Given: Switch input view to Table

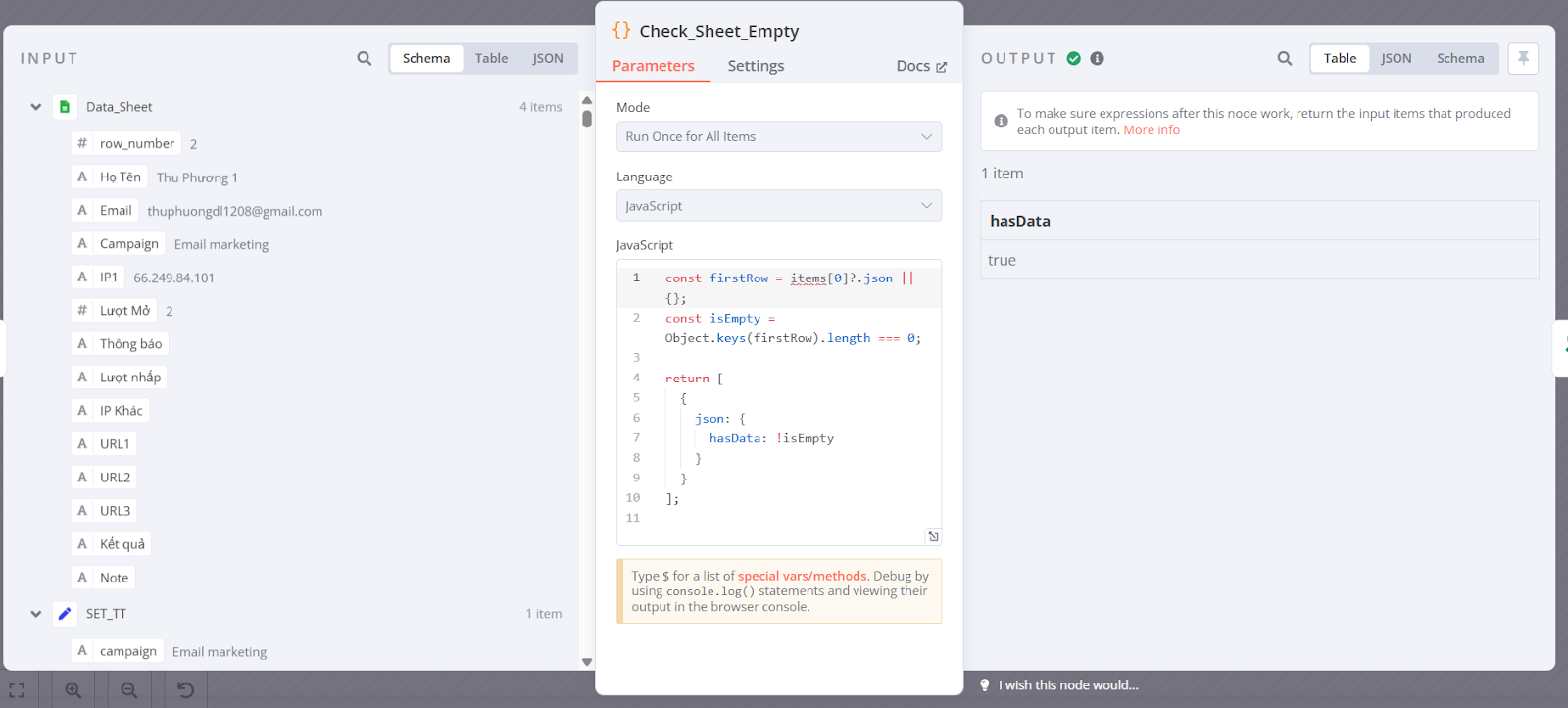Looking at the screenshot, I should pos(492,58).
